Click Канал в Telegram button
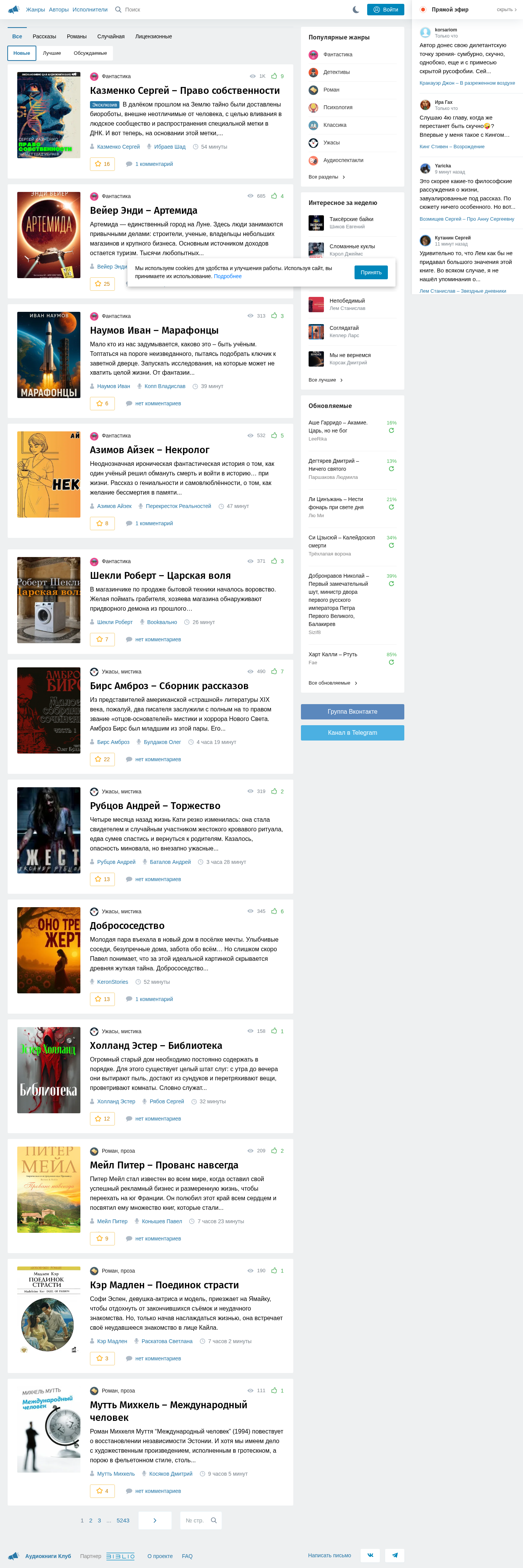The height and width of the screenshot is (1568, 523). 352,733
